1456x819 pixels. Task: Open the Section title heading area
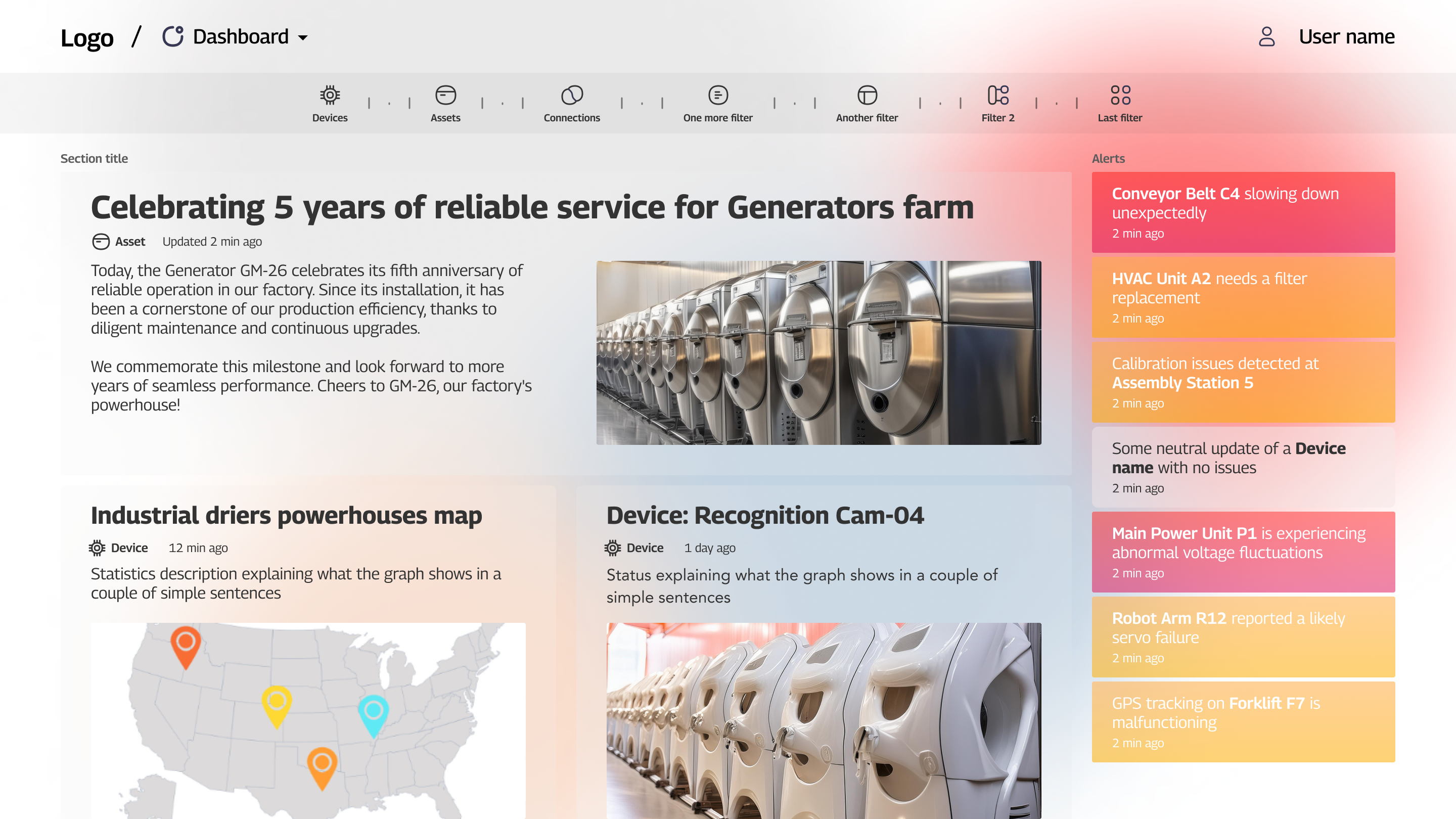[x=94, y=158]
